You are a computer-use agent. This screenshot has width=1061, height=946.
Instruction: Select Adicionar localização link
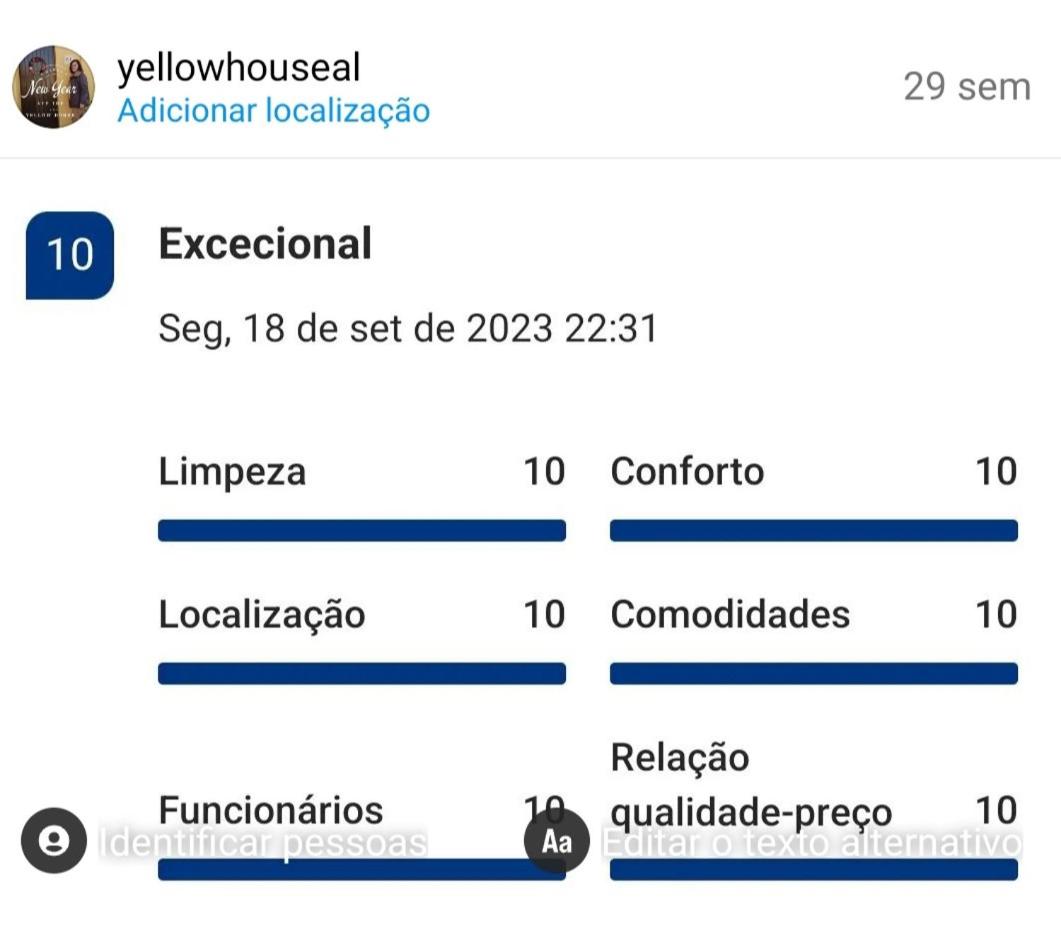click(273, 110)
